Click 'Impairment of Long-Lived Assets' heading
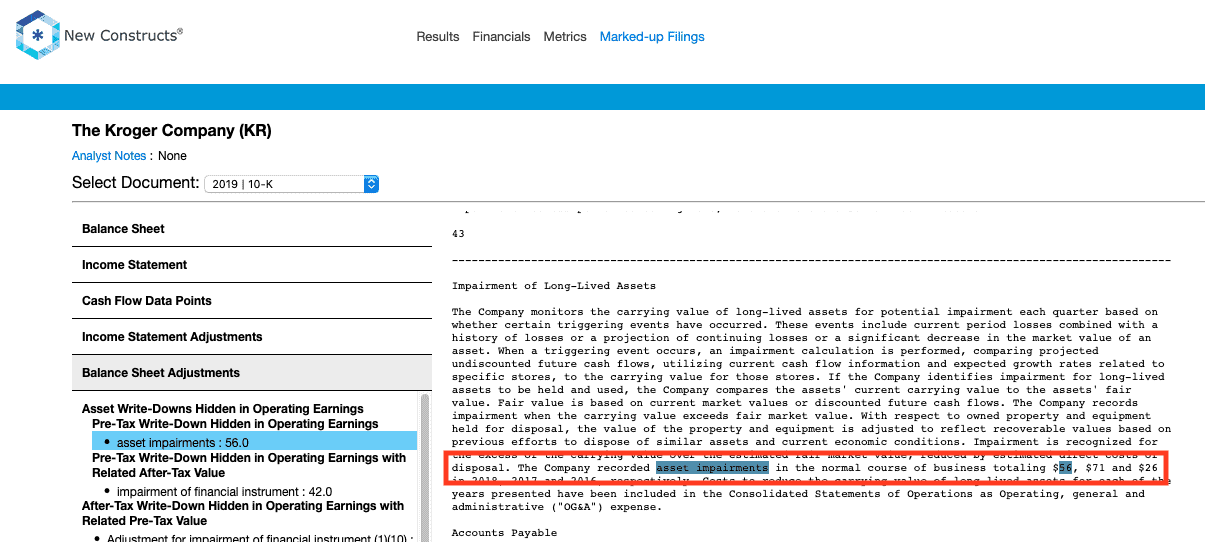Image resolution: width=1205 pixels, height=542 pixels. tap(554, 286)
